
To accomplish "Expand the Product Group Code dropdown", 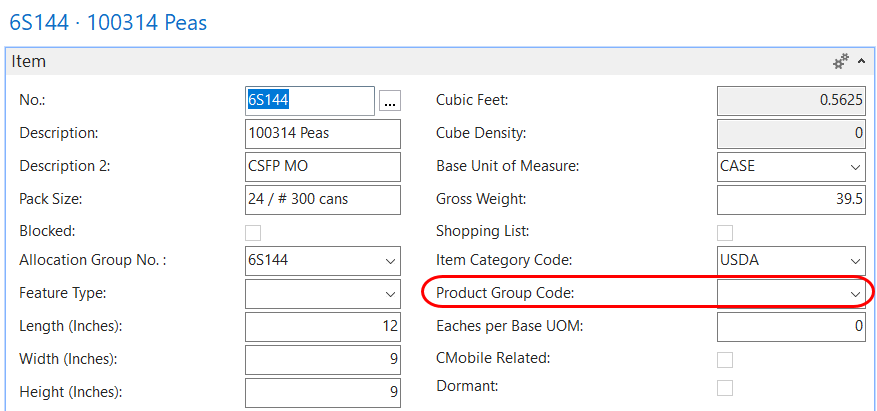I will [x=855, y=294].
